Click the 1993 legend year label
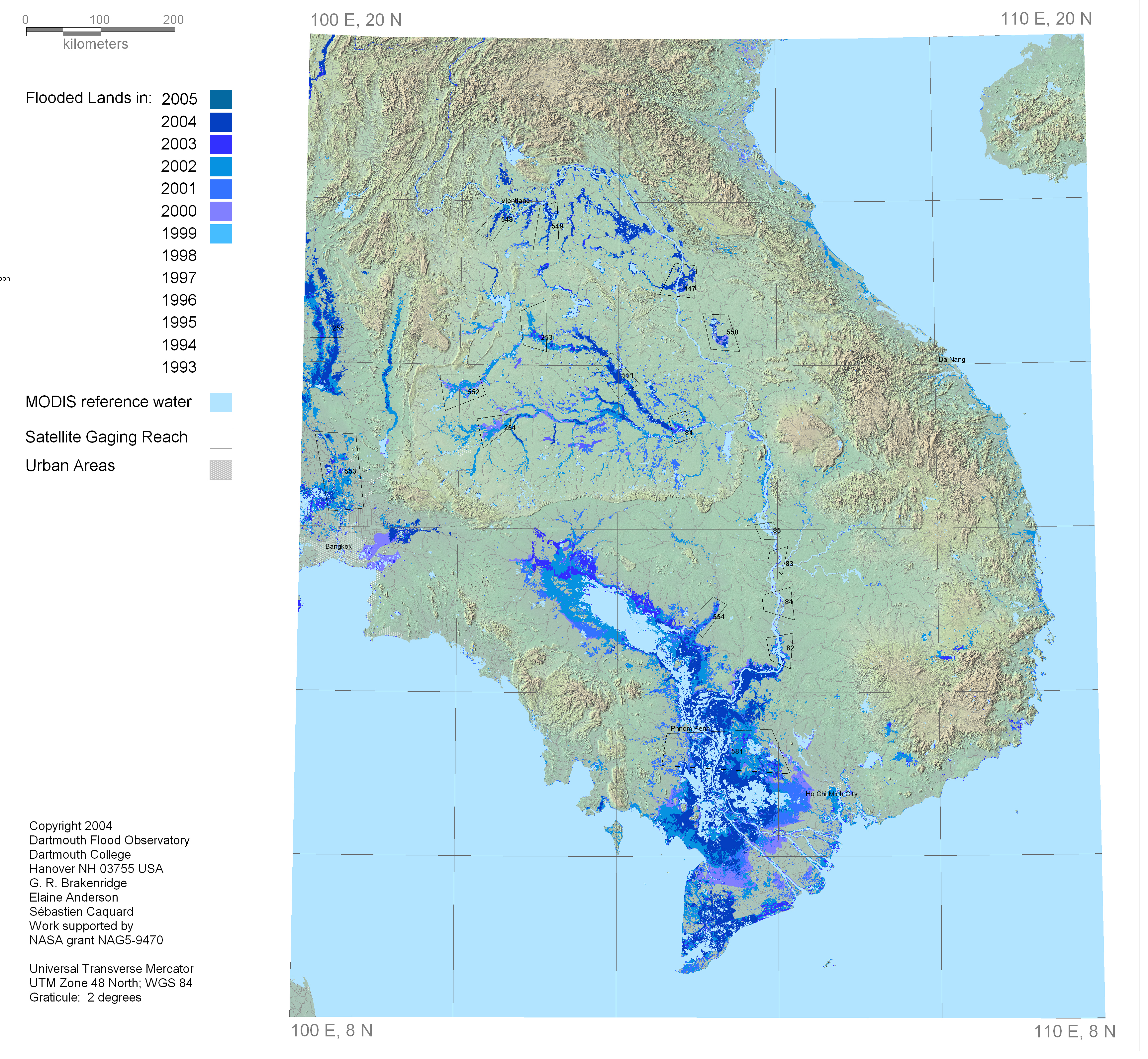The height and width of the screenshot is (1059, 1148). pyautogui.click(x=179, y=367)
